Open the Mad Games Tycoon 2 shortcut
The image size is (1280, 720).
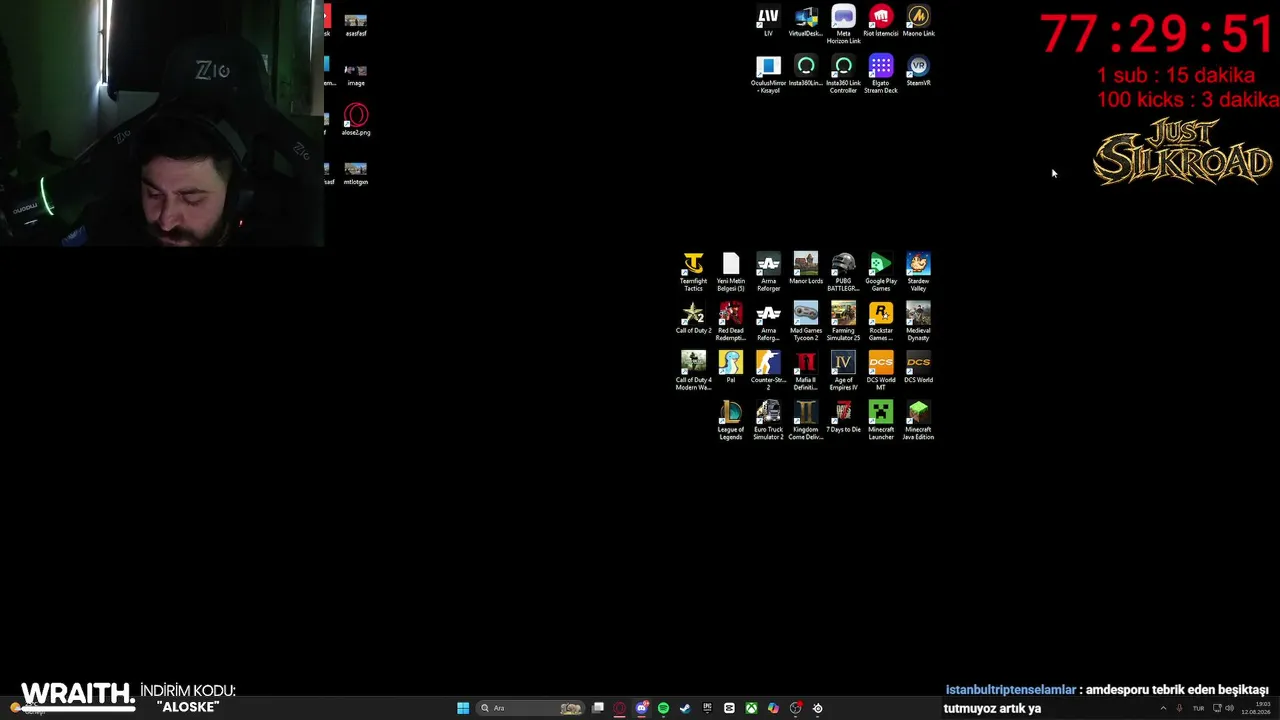pos(806,322)
